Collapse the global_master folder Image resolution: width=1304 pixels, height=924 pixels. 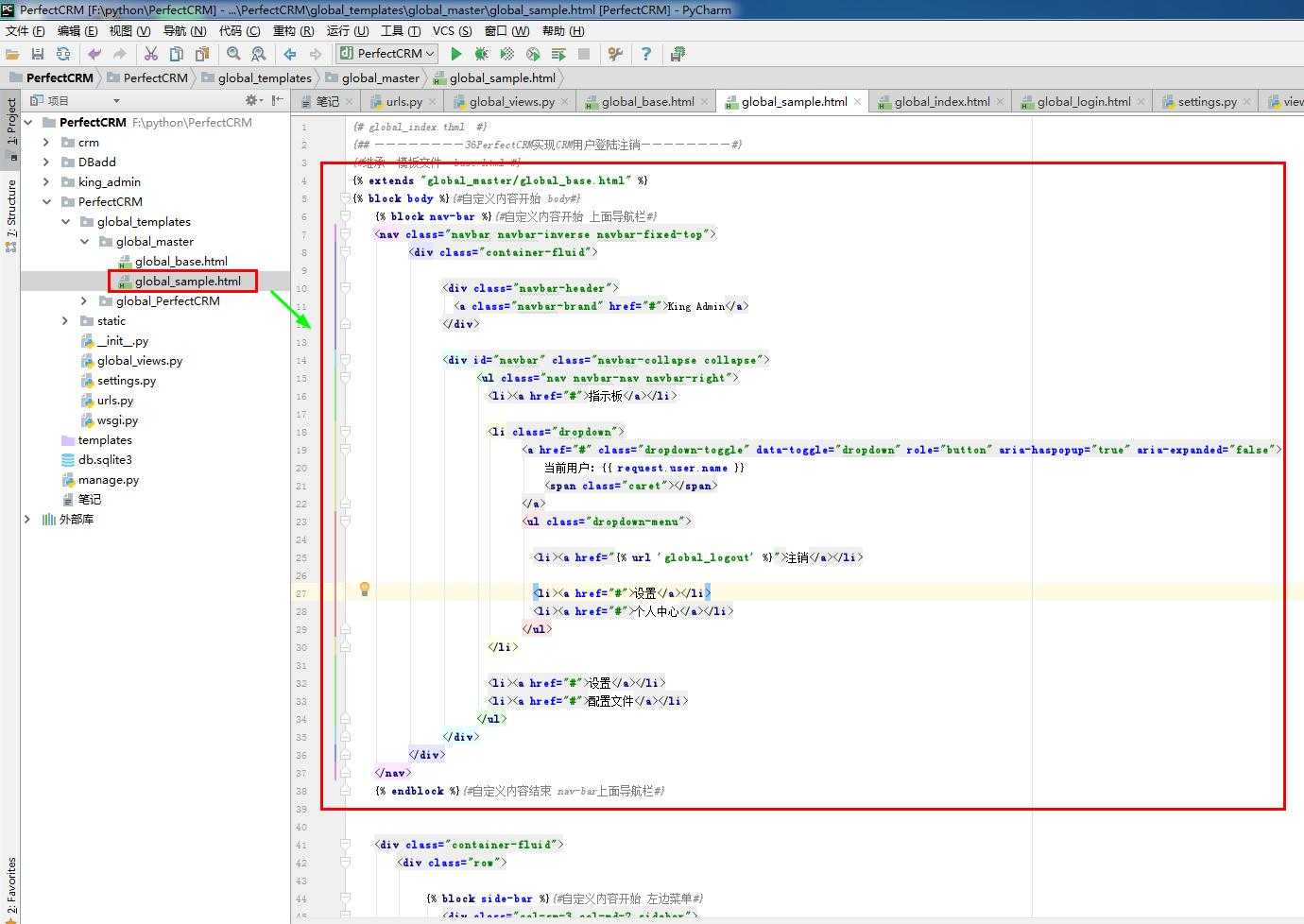coord(85,241)
